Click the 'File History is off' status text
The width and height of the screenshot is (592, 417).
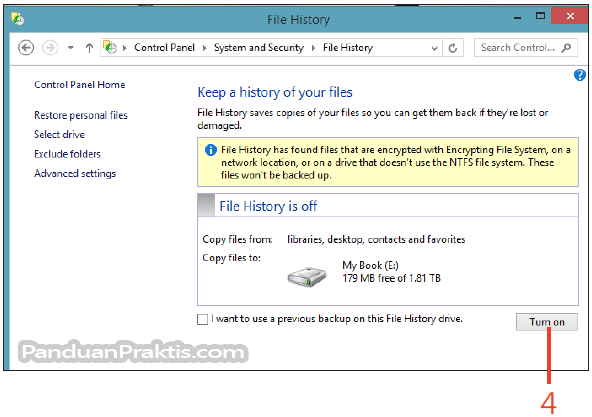click(268, 206)
